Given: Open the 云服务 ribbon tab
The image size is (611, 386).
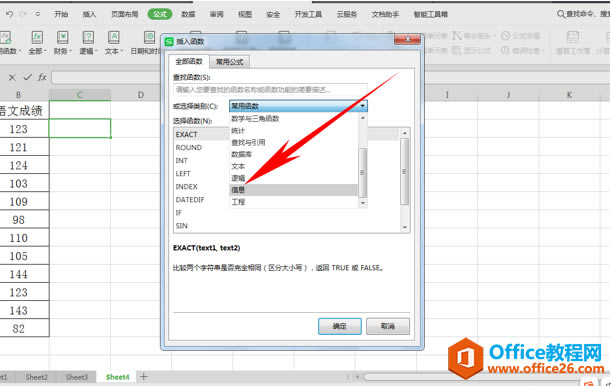Looking at the screenshot, I should click(347, 14).
